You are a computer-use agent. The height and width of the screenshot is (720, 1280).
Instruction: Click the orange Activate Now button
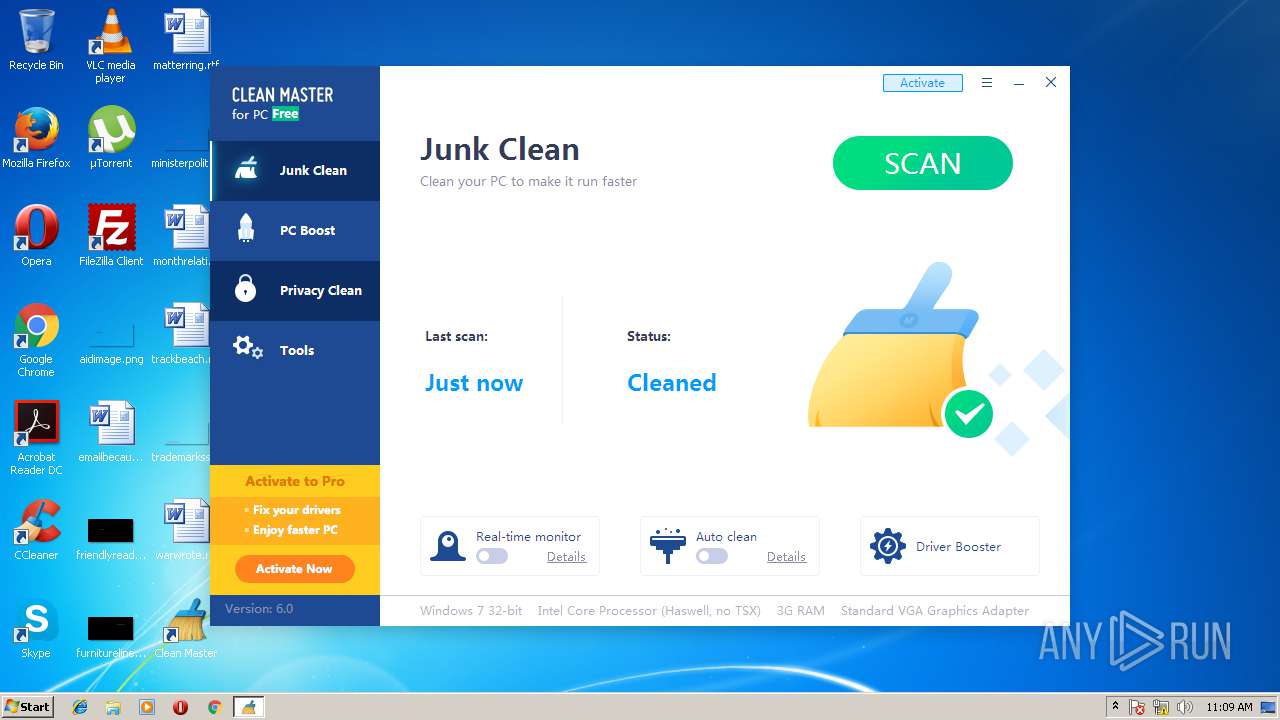[x=294, y=569]
